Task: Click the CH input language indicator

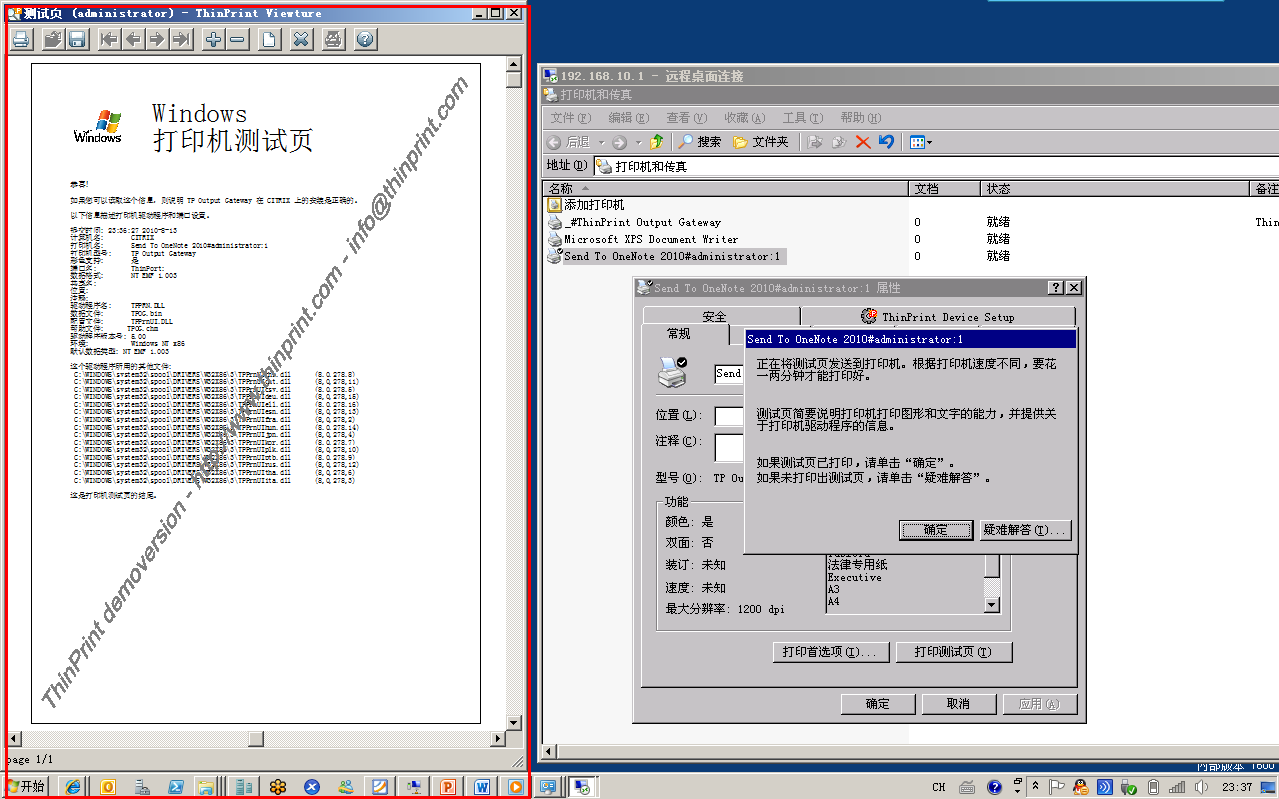Action: (x=939, y=787)
